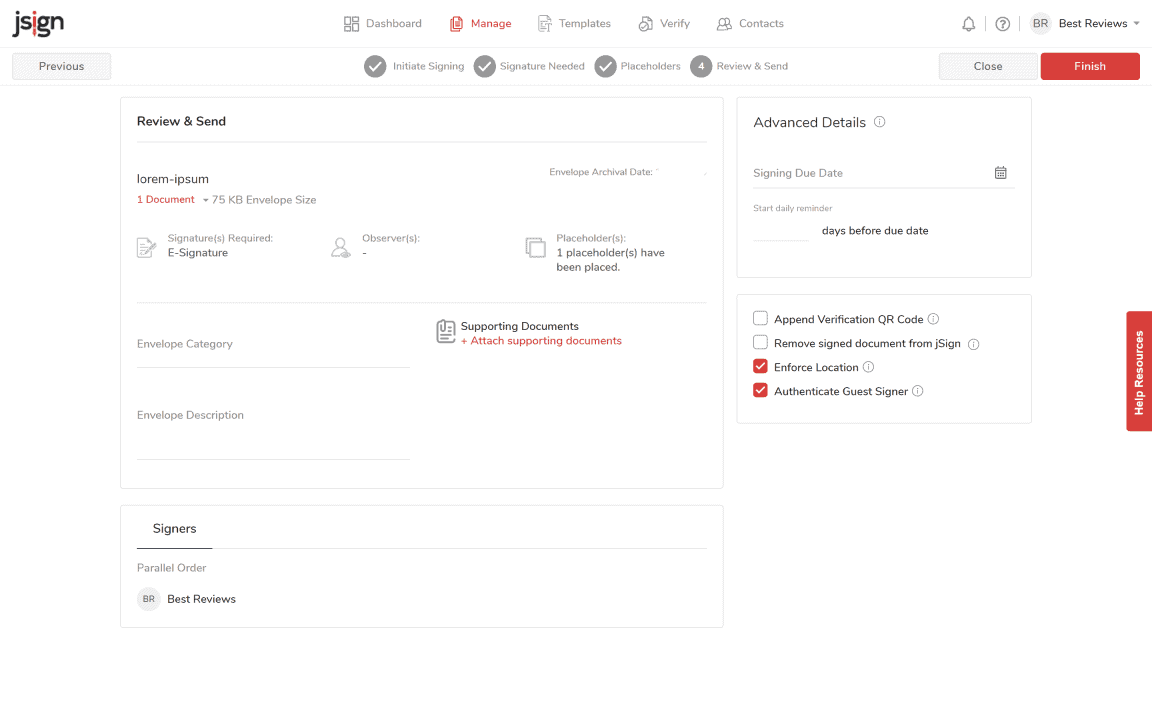Check Remove signed document from jSign
Image resolution: width=1152 pixels, height=720 pixels.
tap(761, 343)
